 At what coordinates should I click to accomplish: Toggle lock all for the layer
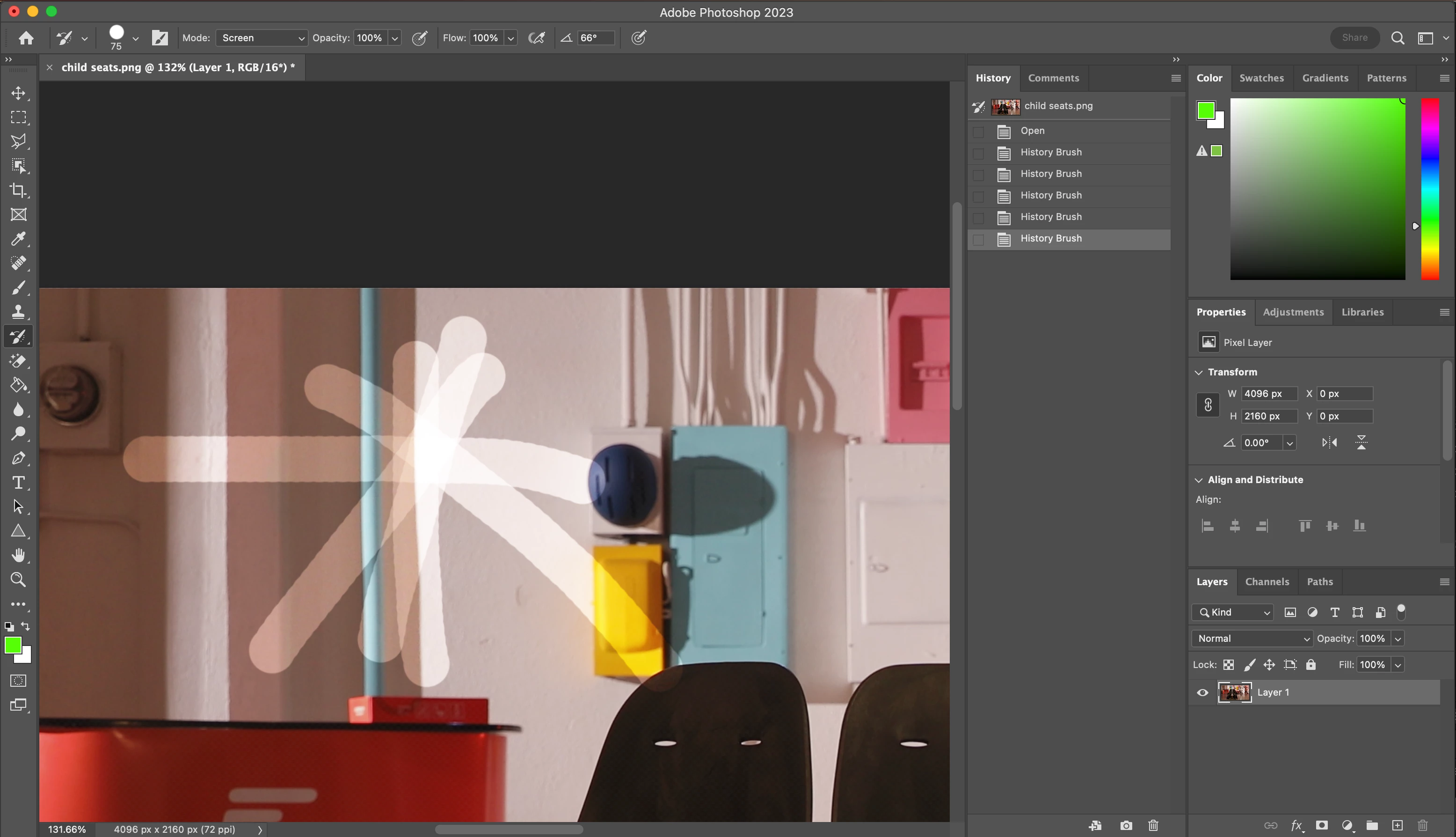1310,665
